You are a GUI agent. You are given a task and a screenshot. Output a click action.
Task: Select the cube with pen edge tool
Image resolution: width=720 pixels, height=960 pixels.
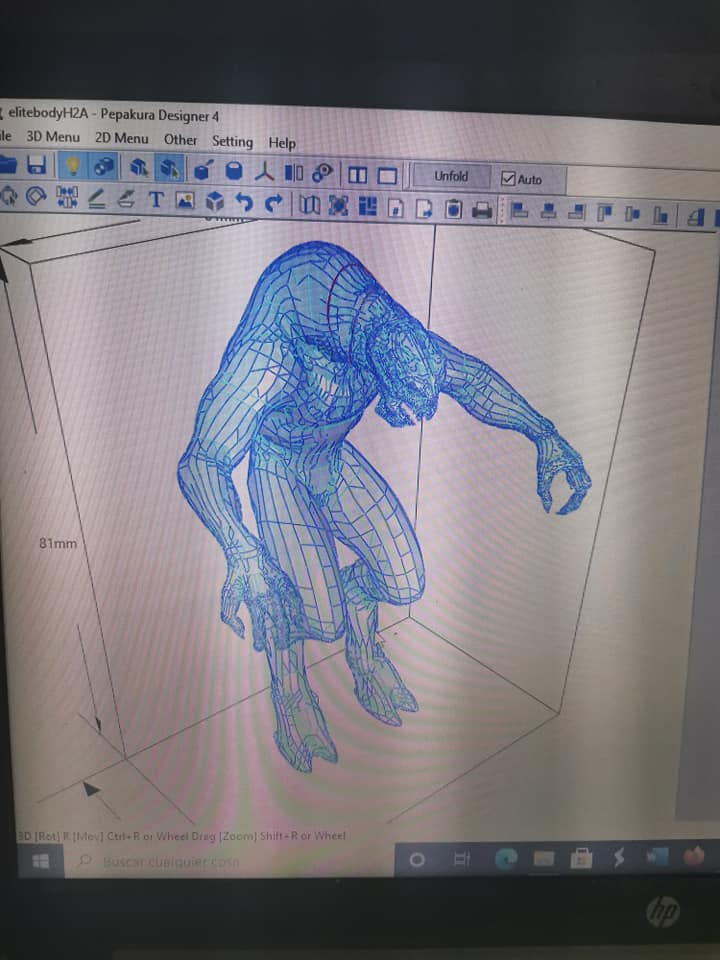point(203,170)
